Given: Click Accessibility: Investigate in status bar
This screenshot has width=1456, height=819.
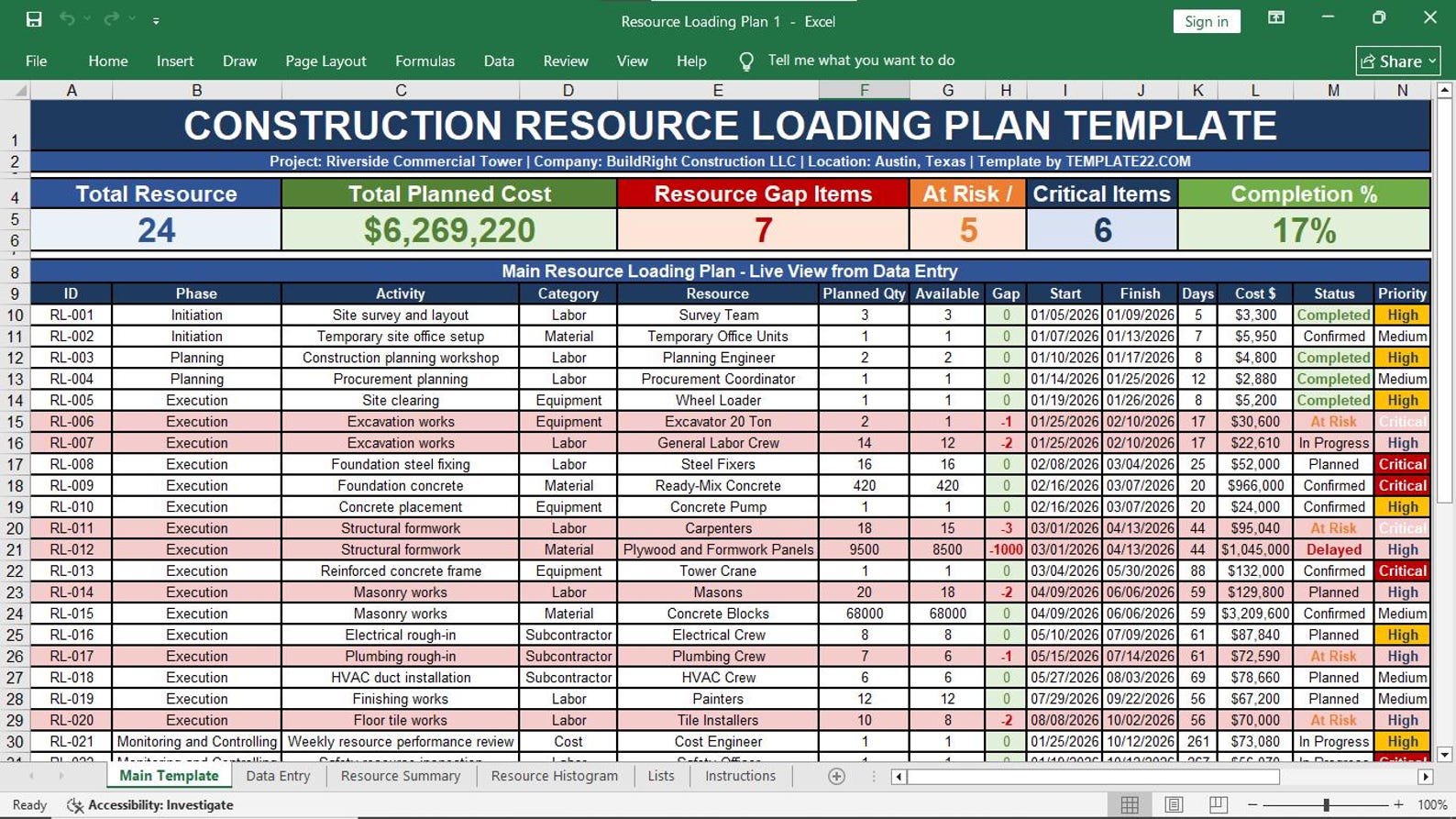Looking at the screenshot, I should click(x=150, y=805).
